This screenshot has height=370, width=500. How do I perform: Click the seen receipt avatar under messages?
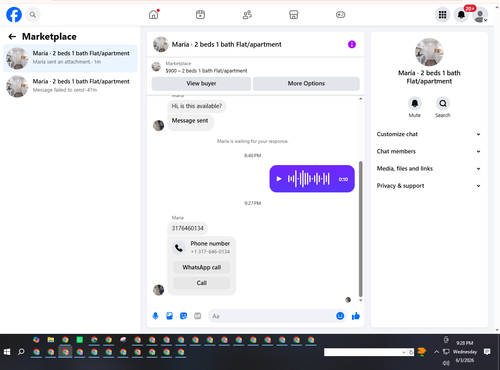[348, 300]
